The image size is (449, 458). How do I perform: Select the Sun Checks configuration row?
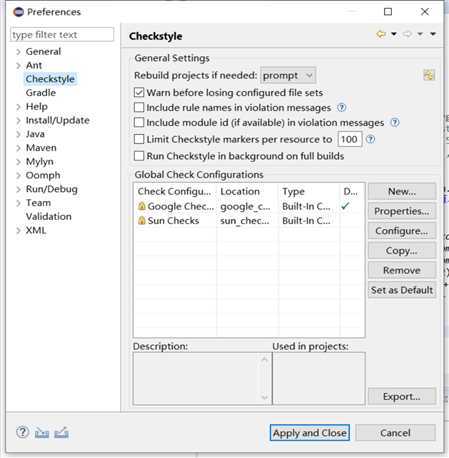[249, 221]
